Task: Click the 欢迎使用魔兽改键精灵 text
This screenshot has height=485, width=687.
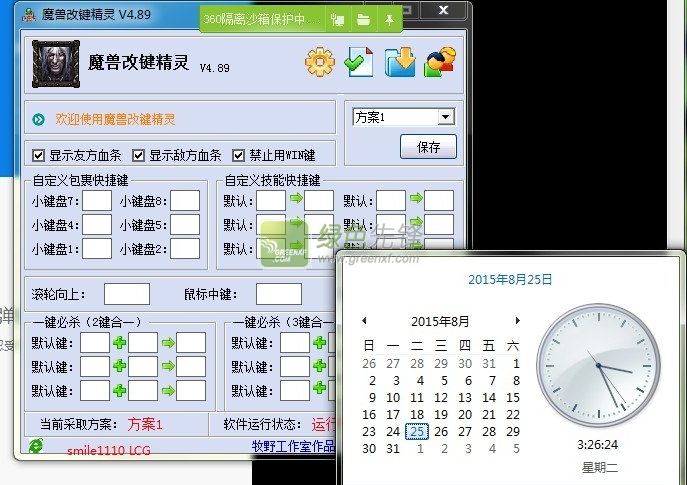Action: click(x=115, y=119)
